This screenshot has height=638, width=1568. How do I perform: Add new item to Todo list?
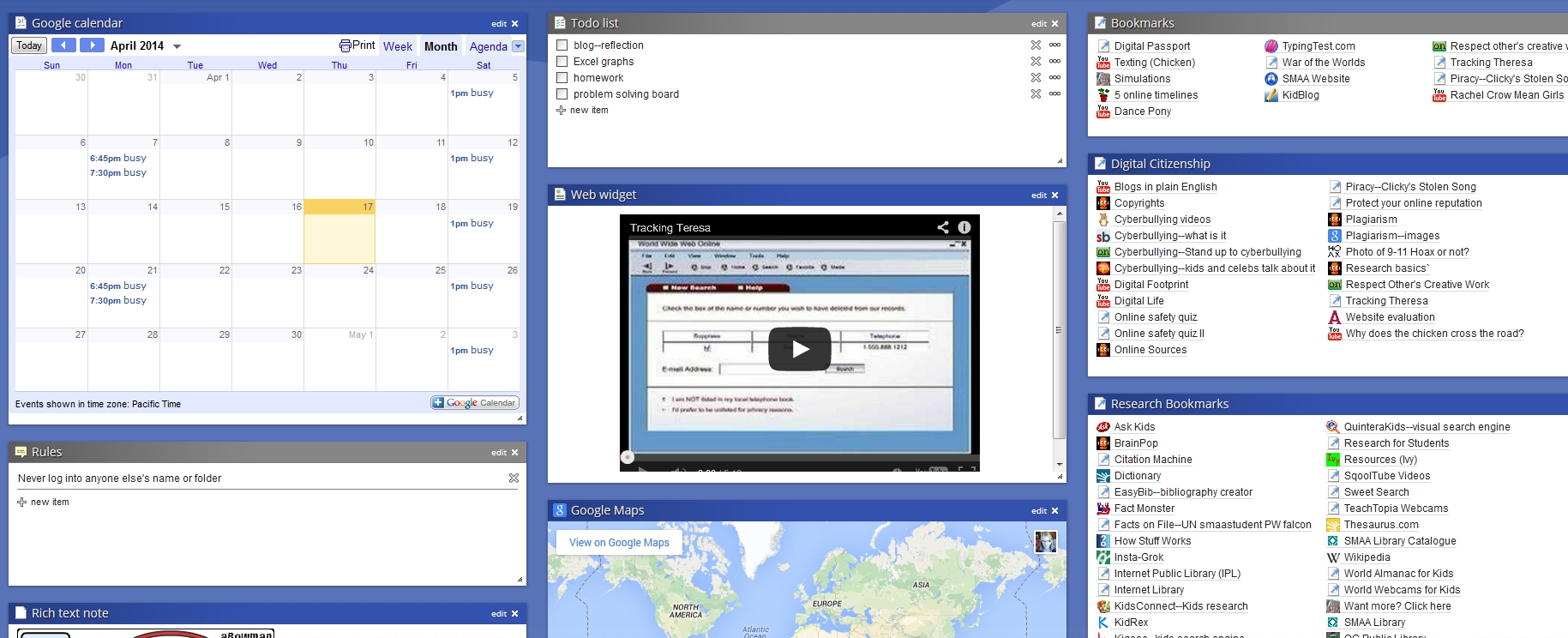pyautogui.click(x=582, y=111)
